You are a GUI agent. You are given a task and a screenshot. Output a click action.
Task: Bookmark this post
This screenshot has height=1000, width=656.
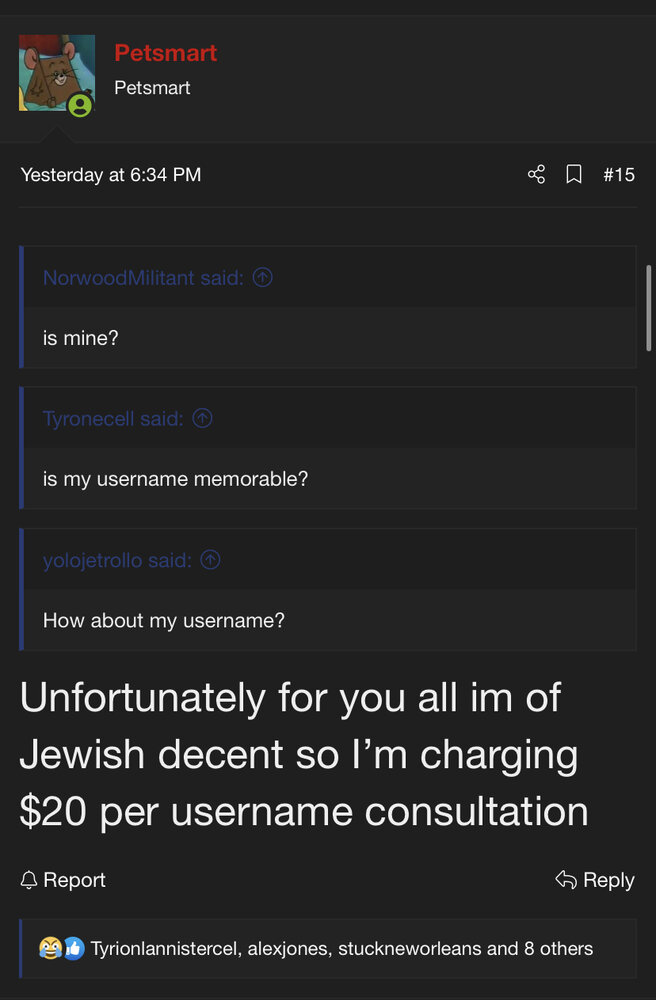click(x=574, y=175)
